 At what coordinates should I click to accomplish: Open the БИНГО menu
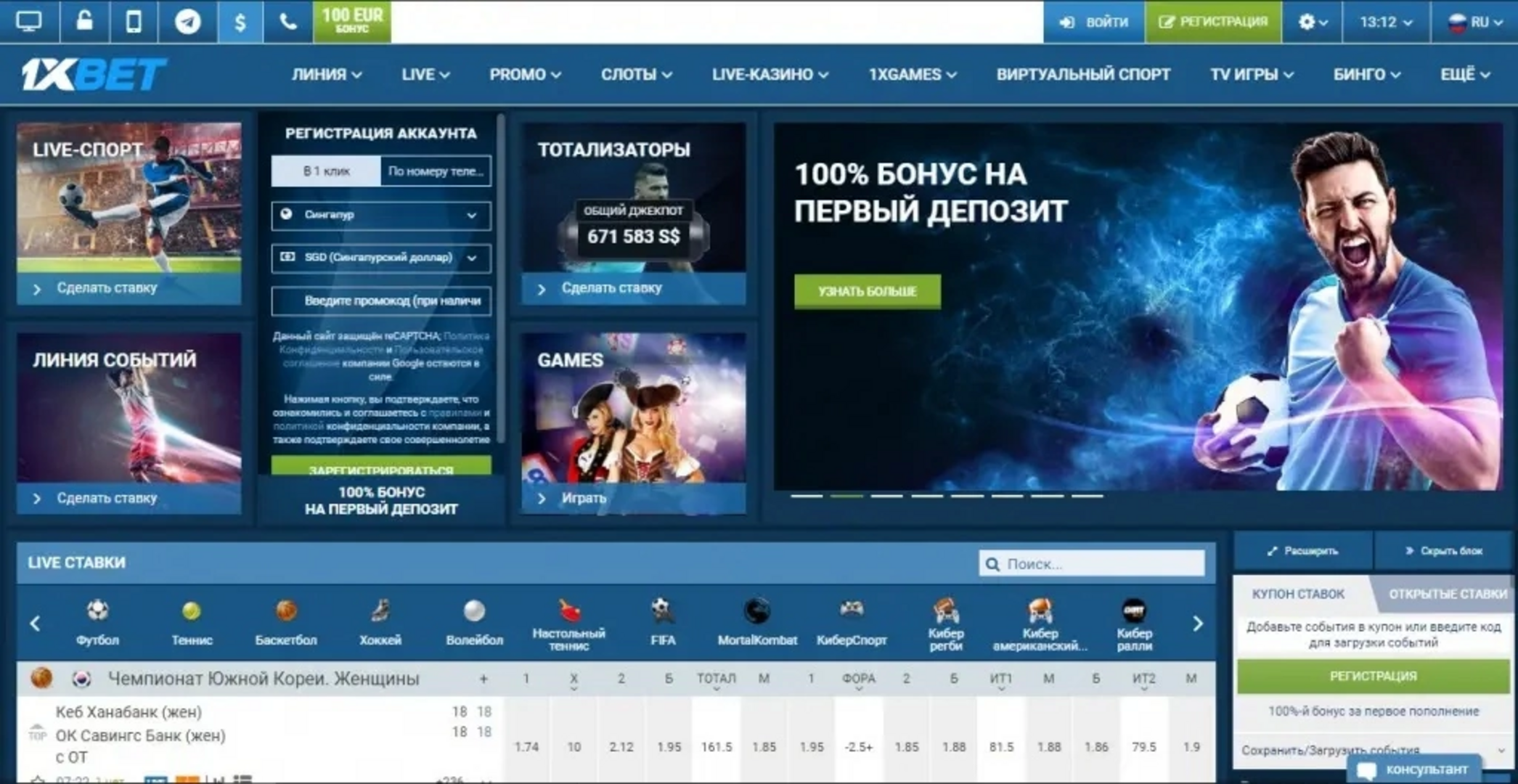[1367, 75]
